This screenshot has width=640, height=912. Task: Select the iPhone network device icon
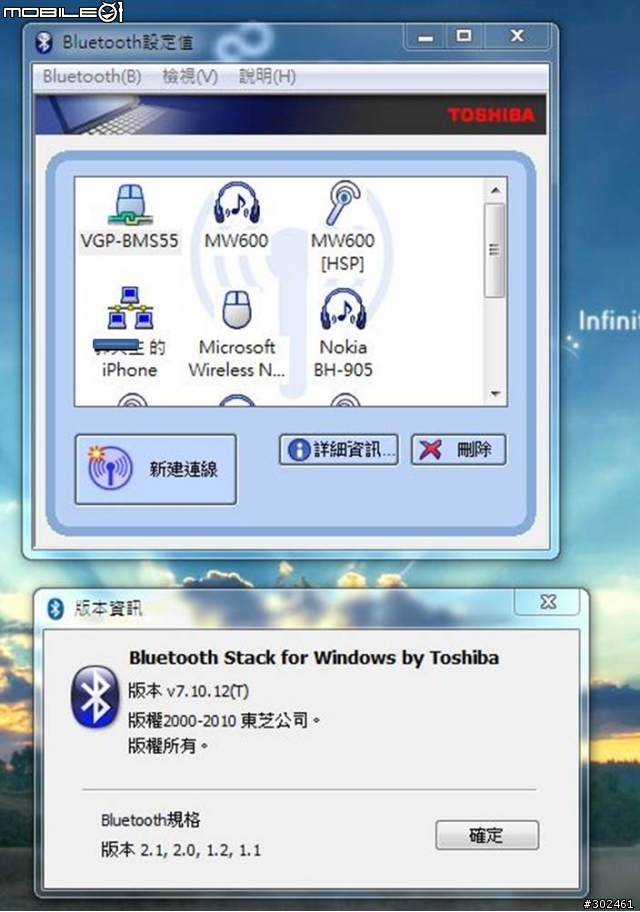130,308
